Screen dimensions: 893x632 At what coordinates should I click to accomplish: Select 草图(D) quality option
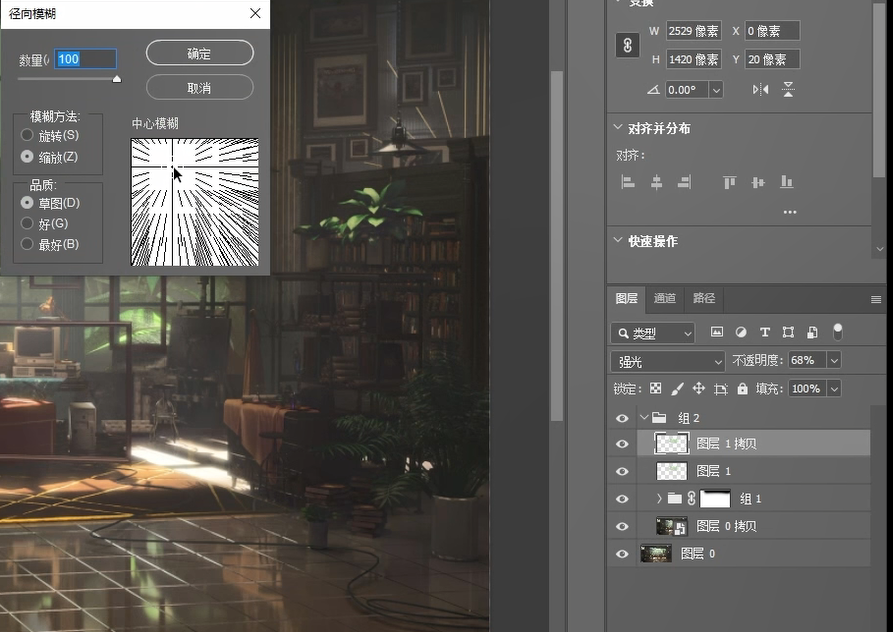[27, 202]
